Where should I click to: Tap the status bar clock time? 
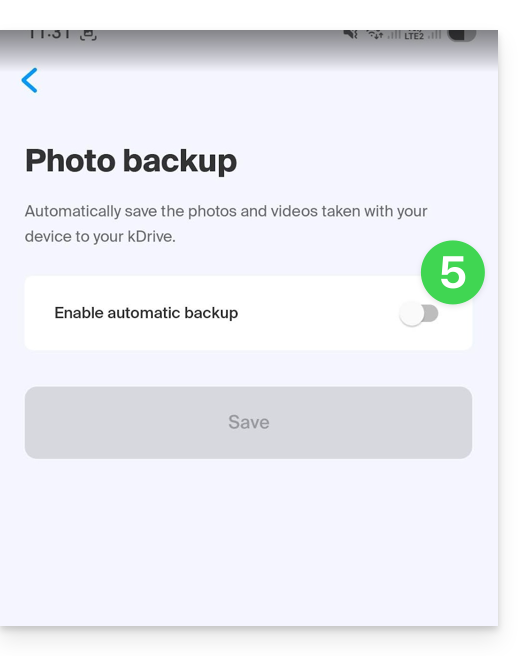pos(49,34)
